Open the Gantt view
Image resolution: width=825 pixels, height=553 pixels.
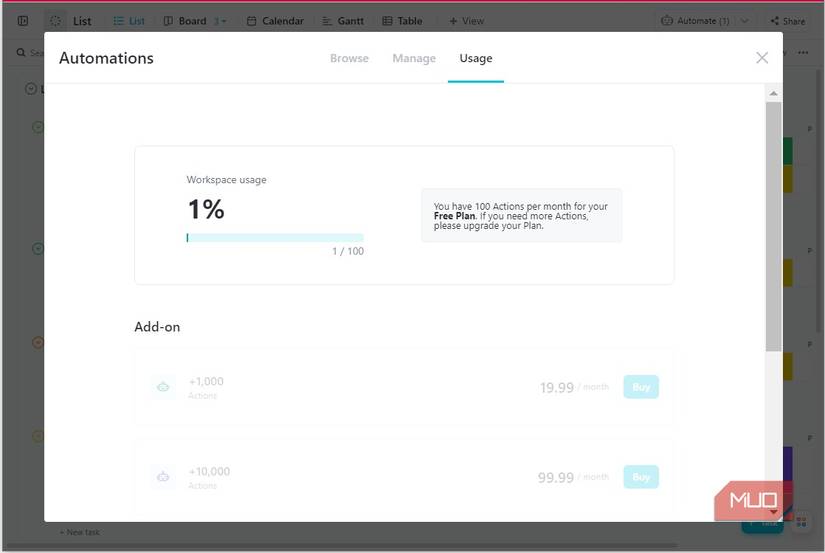[343, 21]
